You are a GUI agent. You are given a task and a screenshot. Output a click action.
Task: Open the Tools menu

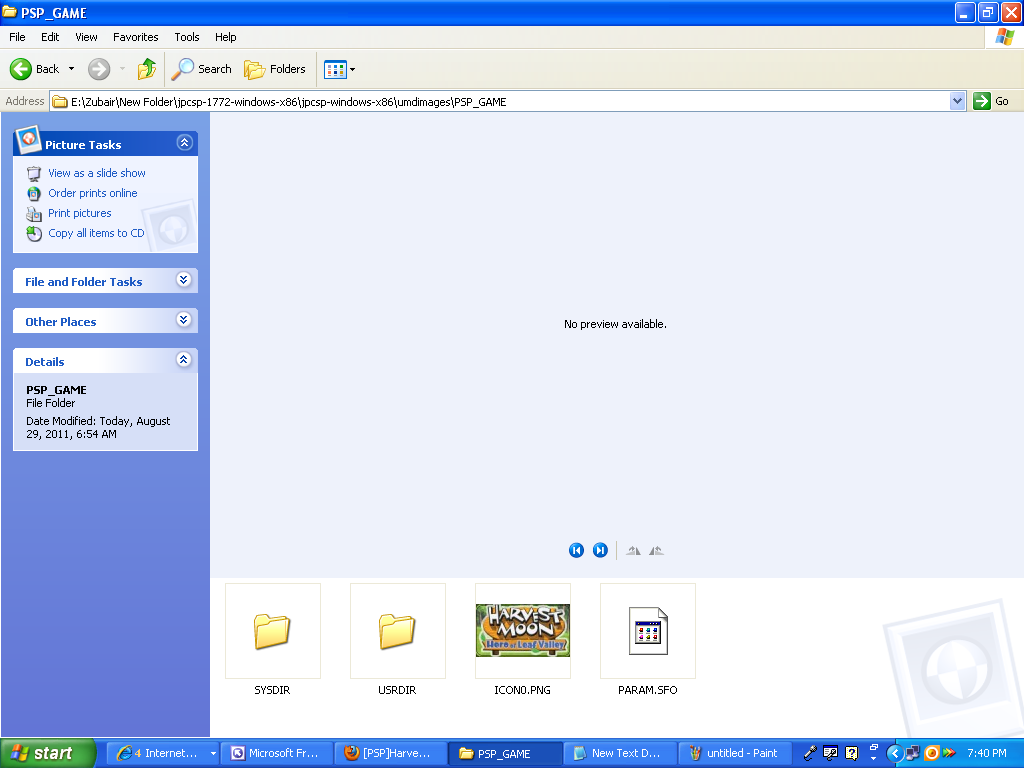click(187, 37)
